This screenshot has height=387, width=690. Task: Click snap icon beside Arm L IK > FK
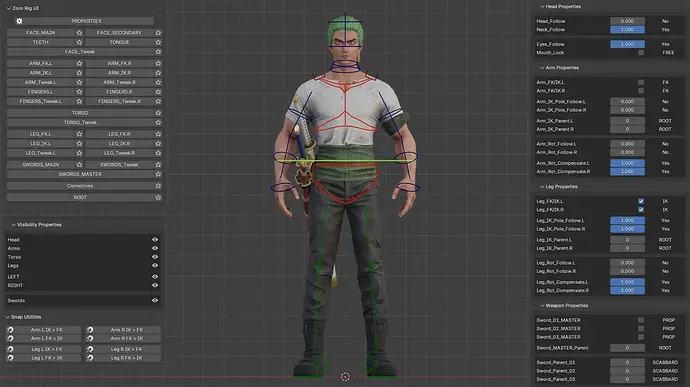[x=10, y=330]
